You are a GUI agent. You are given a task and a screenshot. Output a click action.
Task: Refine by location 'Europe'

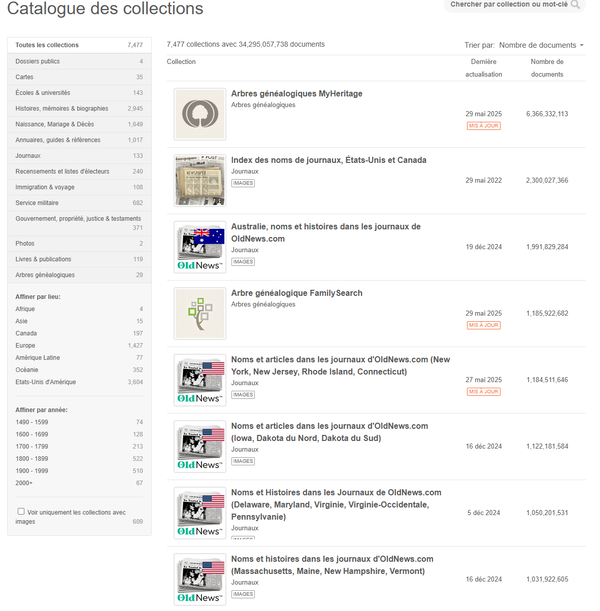point(26,345)
